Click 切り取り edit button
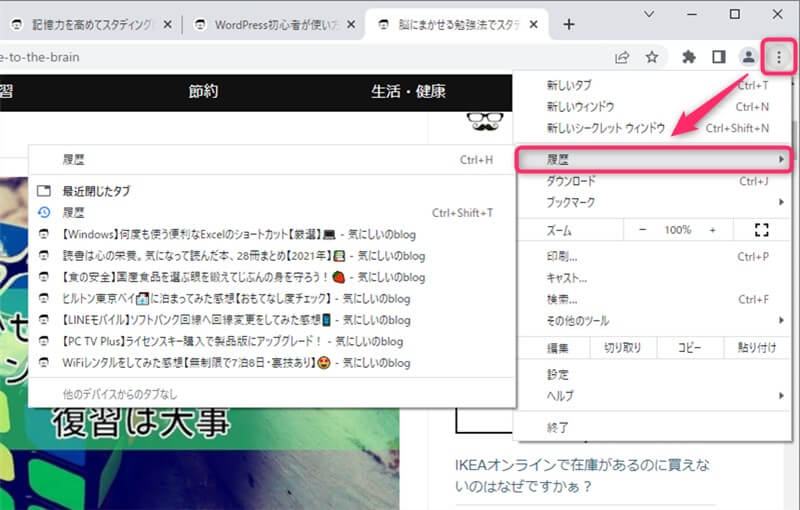 pos(623,348)
